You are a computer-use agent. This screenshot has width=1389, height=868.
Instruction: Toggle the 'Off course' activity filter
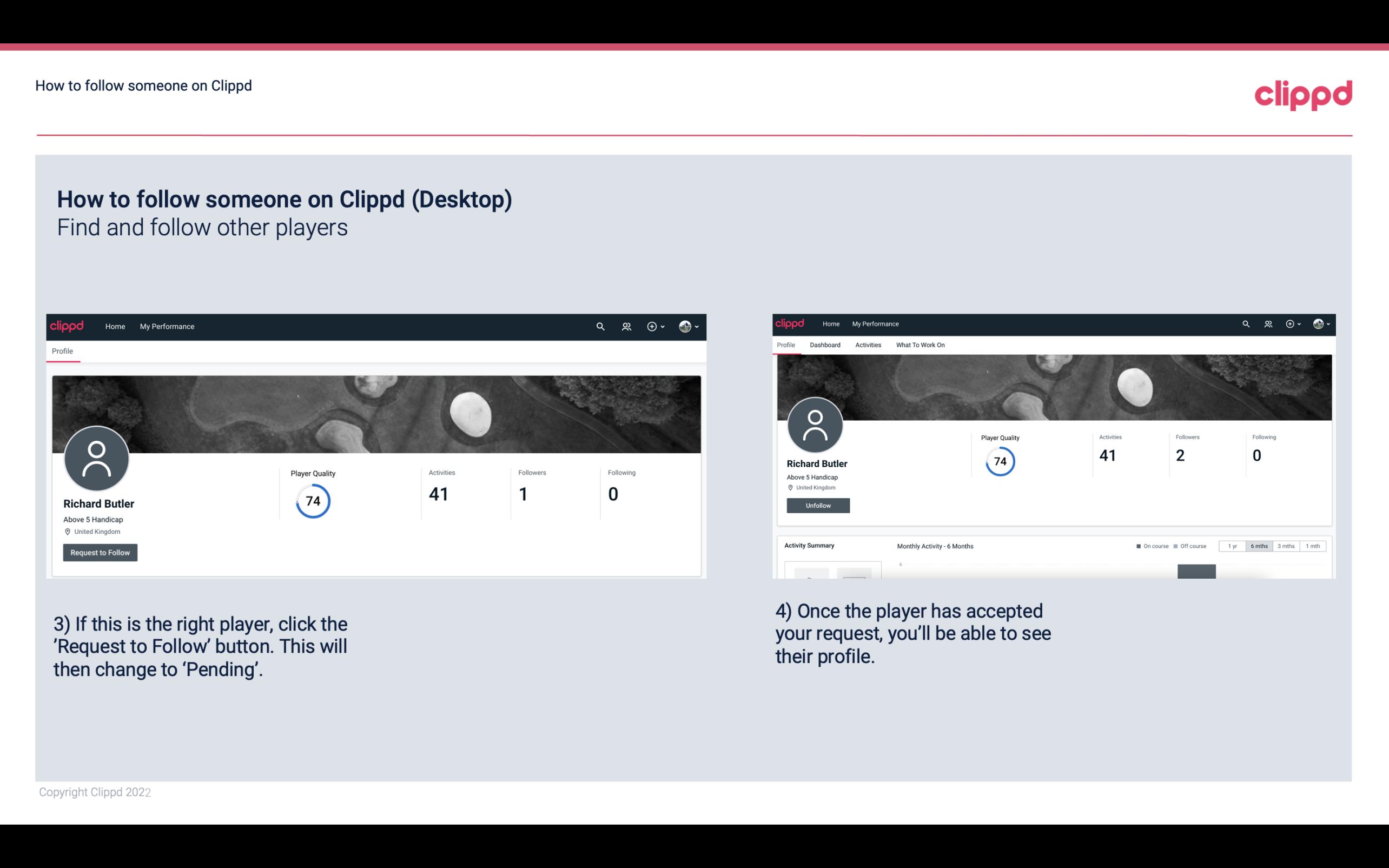1192,546
